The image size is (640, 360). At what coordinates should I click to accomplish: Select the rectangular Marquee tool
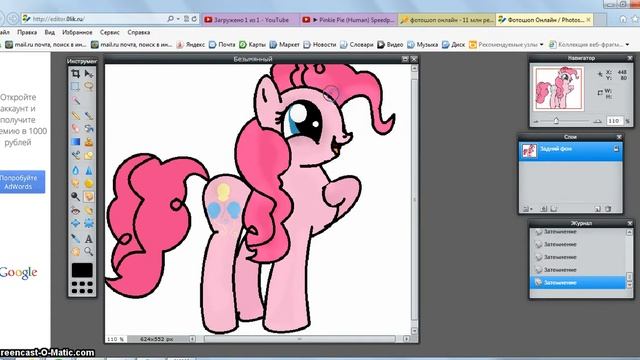(76, 87)
